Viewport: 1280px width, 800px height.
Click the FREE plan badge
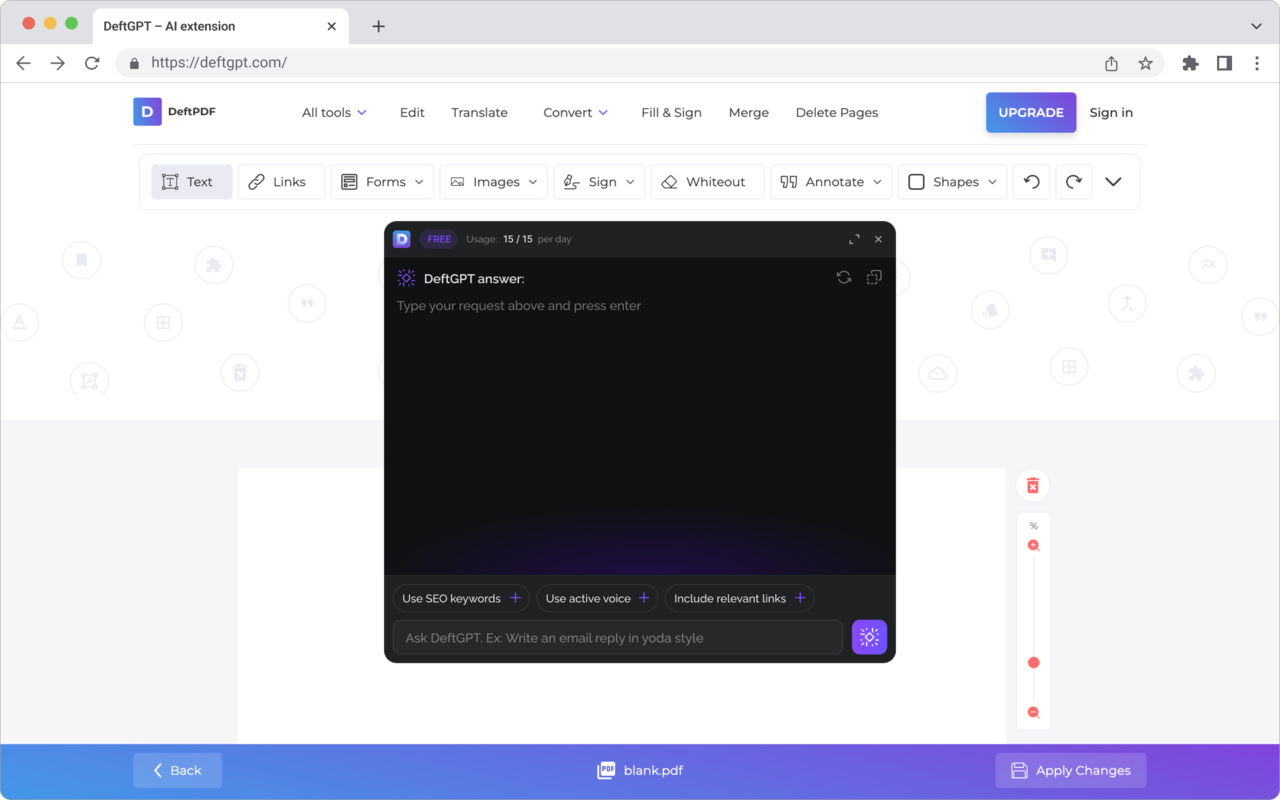pos(439,239)
